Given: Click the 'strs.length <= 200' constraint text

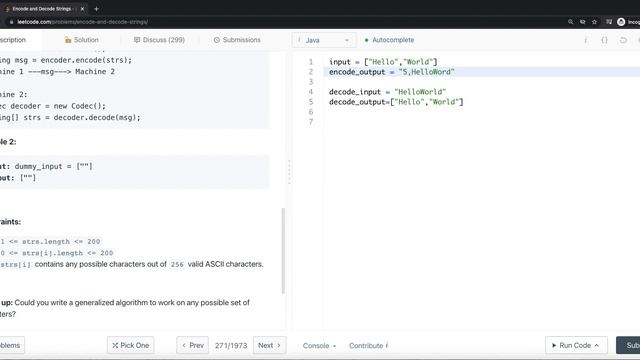Looking at the screenshot, I should [x=61, y=242].
